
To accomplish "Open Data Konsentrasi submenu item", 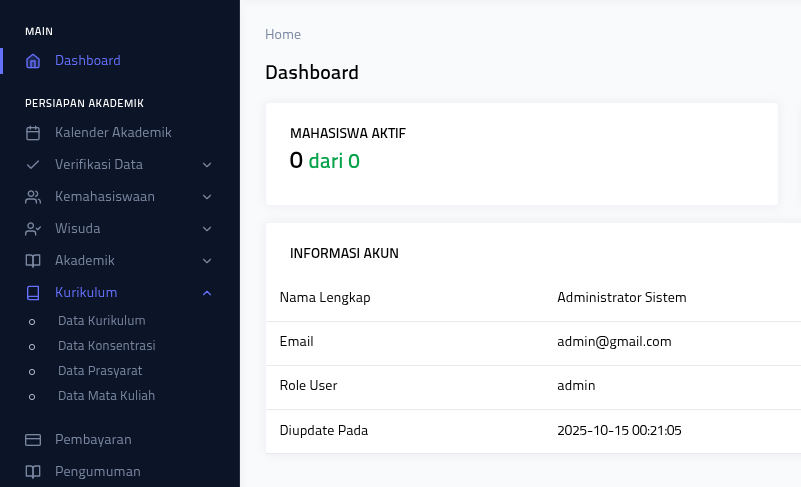I will tap(106, 346).
